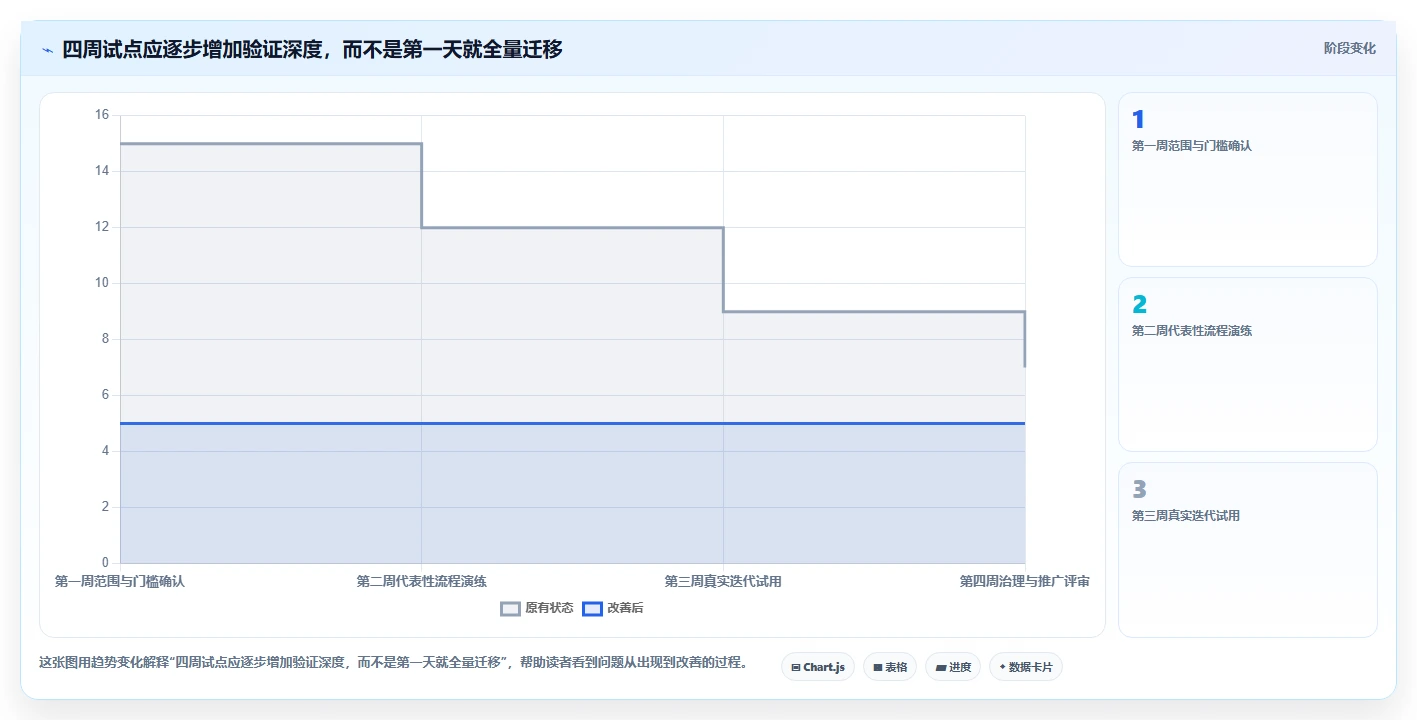Viewport: 1417px width, 720px height.
Task: Click the 进度 tag chip
Action: 953,667
